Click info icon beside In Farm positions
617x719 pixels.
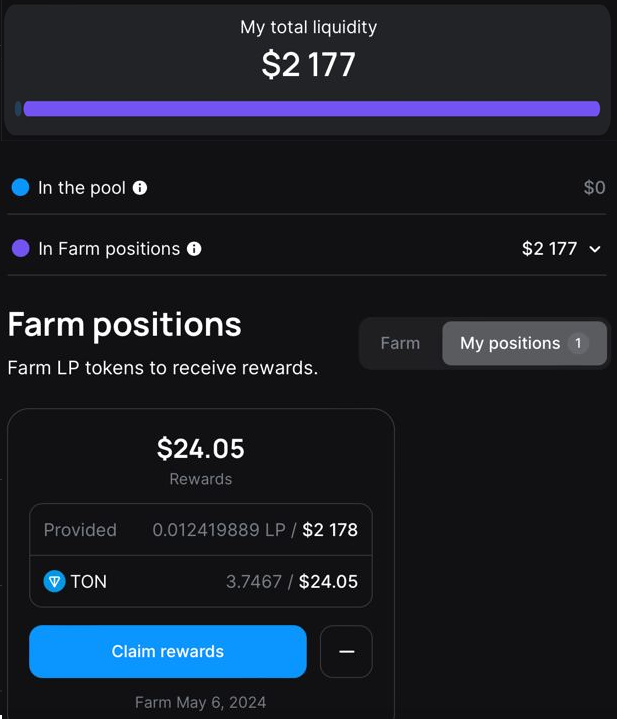194,249
